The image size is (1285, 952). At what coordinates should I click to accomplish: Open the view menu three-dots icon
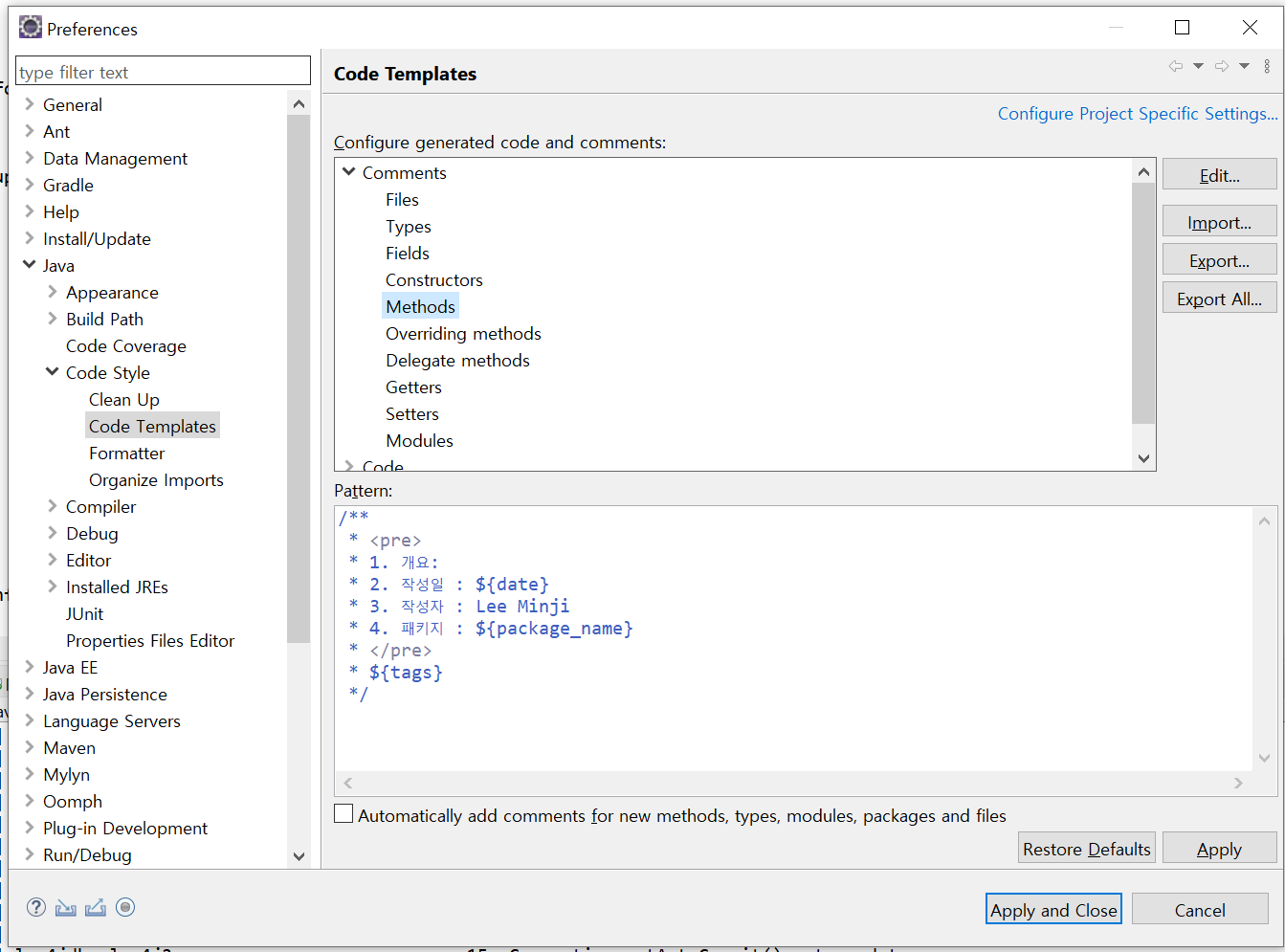(x=1267, y=66)
